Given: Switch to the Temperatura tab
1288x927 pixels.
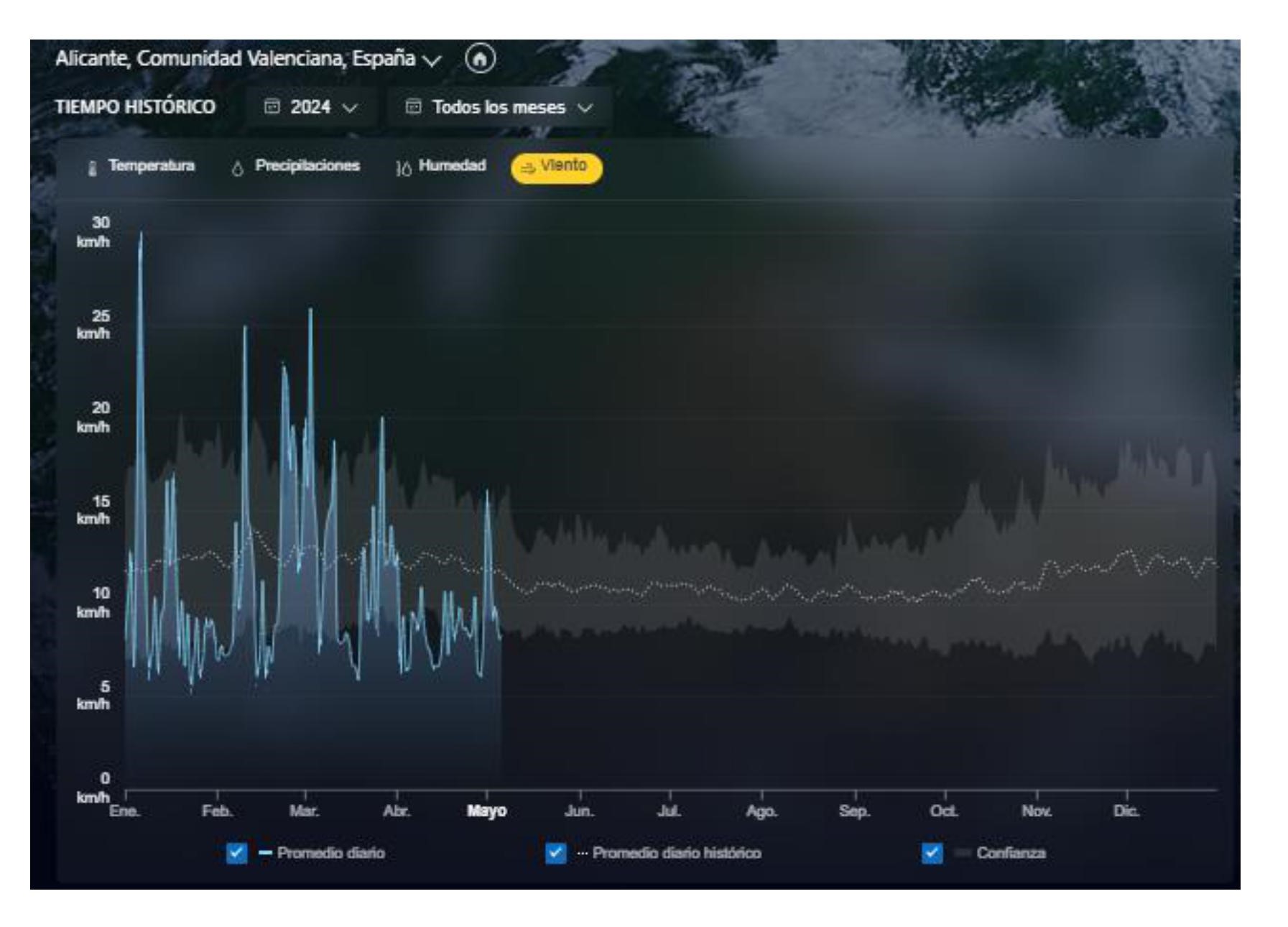Looking at the screenshot, I should tap(151, 166).
